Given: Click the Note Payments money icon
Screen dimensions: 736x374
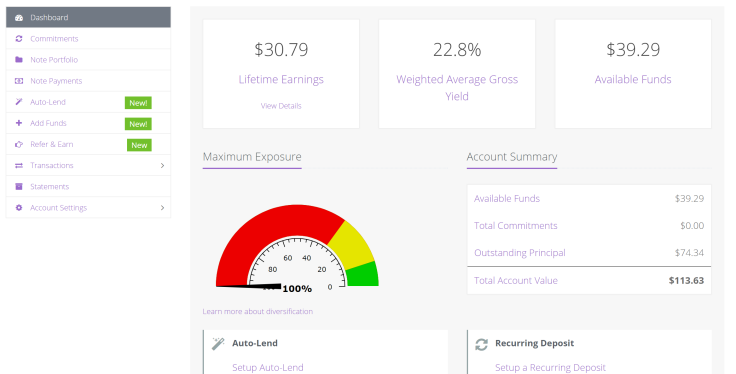Looking at the screenshot, I should [x=19, y=81].
